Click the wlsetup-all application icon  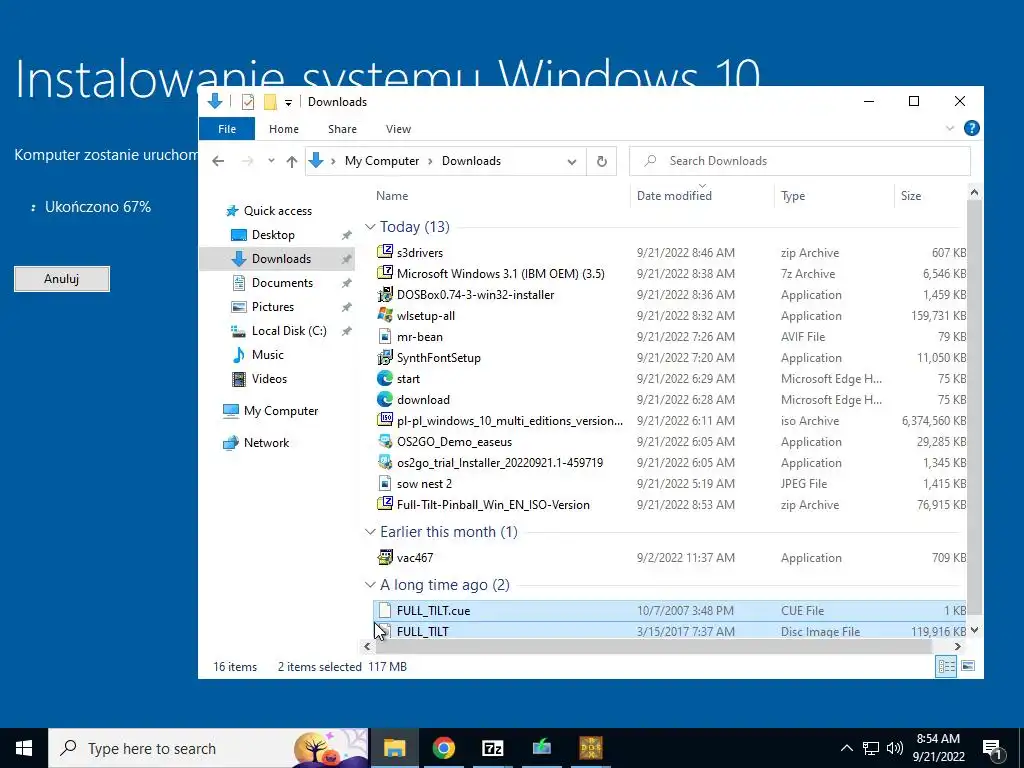point(385,315)
